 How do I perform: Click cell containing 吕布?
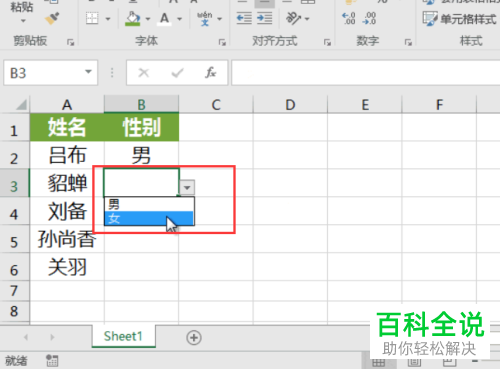point(67,155)
